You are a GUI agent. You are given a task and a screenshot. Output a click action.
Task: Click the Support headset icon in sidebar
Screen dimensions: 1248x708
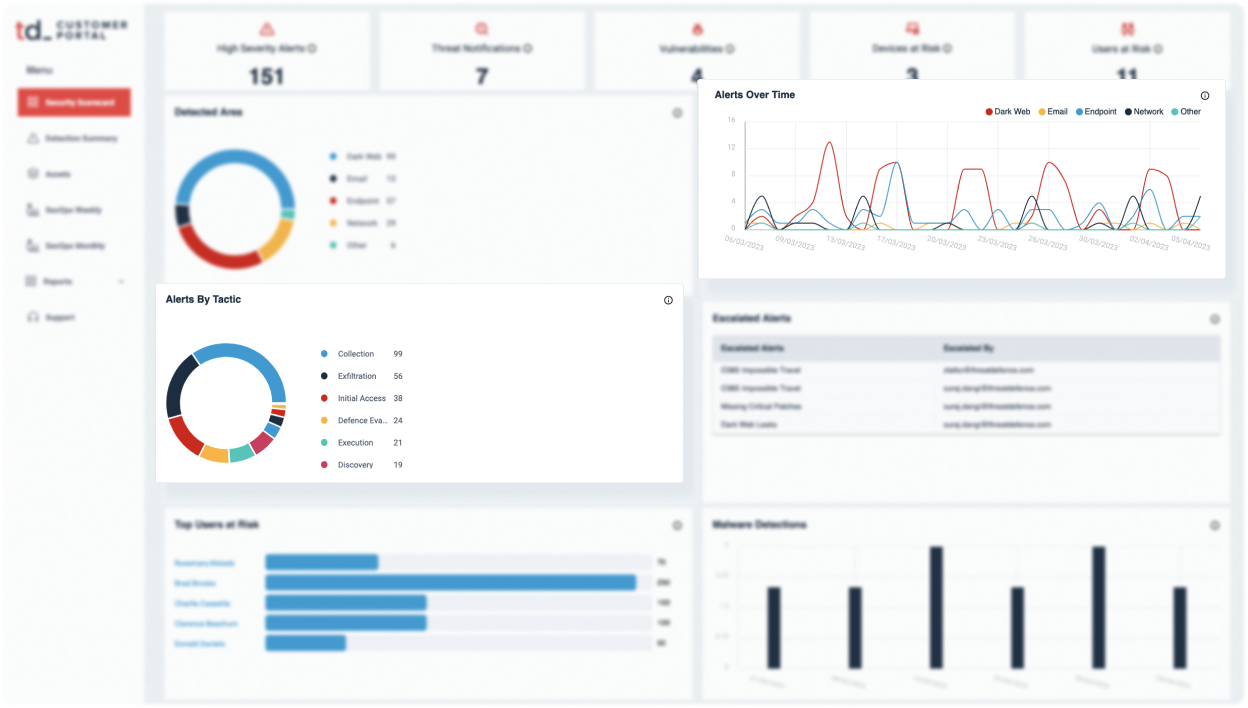tap(33, 317)
